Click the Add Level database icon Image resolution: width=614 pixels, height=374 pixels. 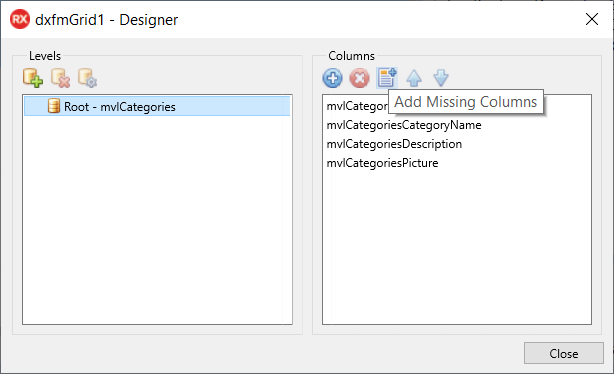[33, 78]
